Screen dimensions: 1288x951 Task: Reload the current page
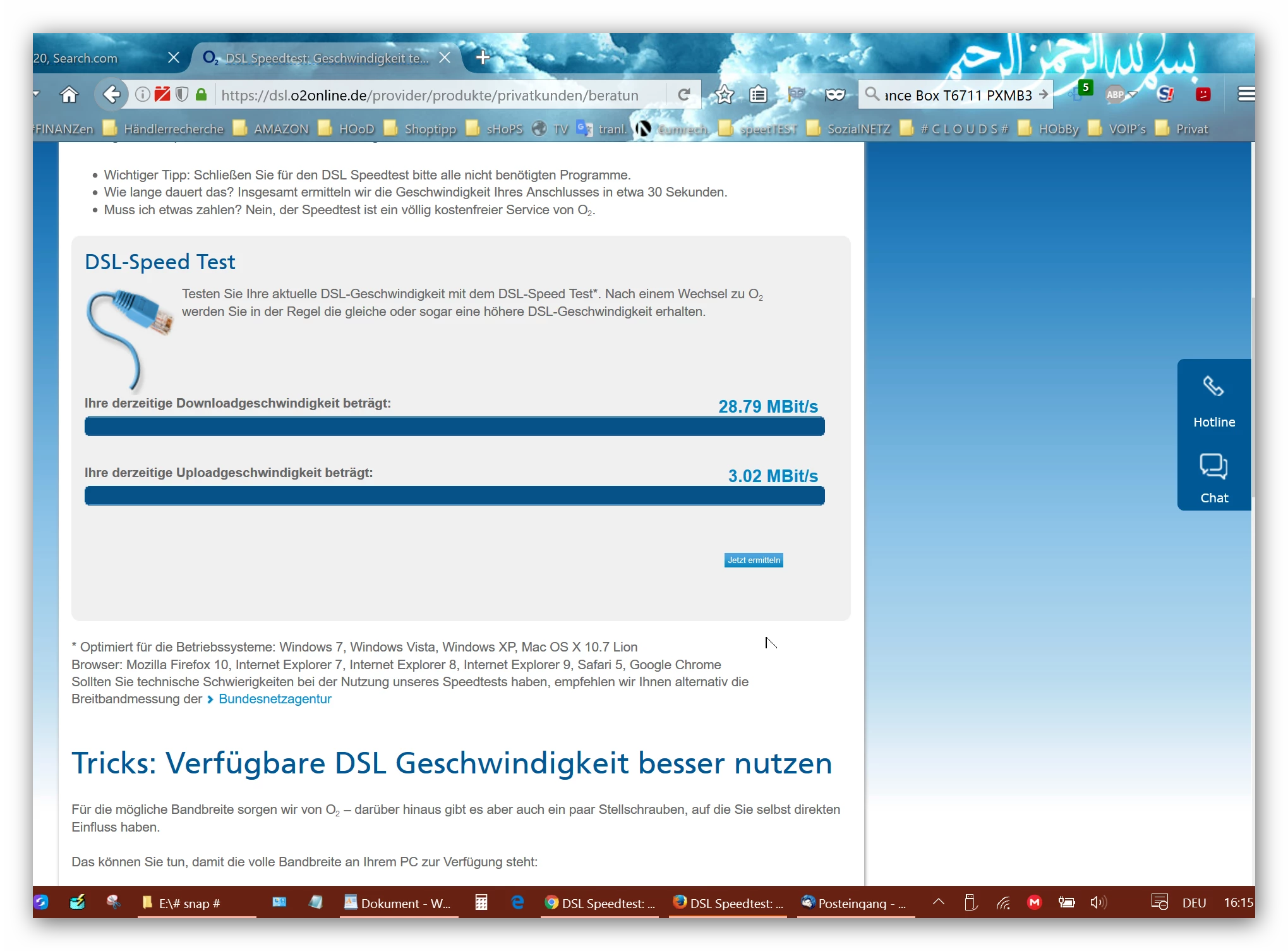point(683,95)
